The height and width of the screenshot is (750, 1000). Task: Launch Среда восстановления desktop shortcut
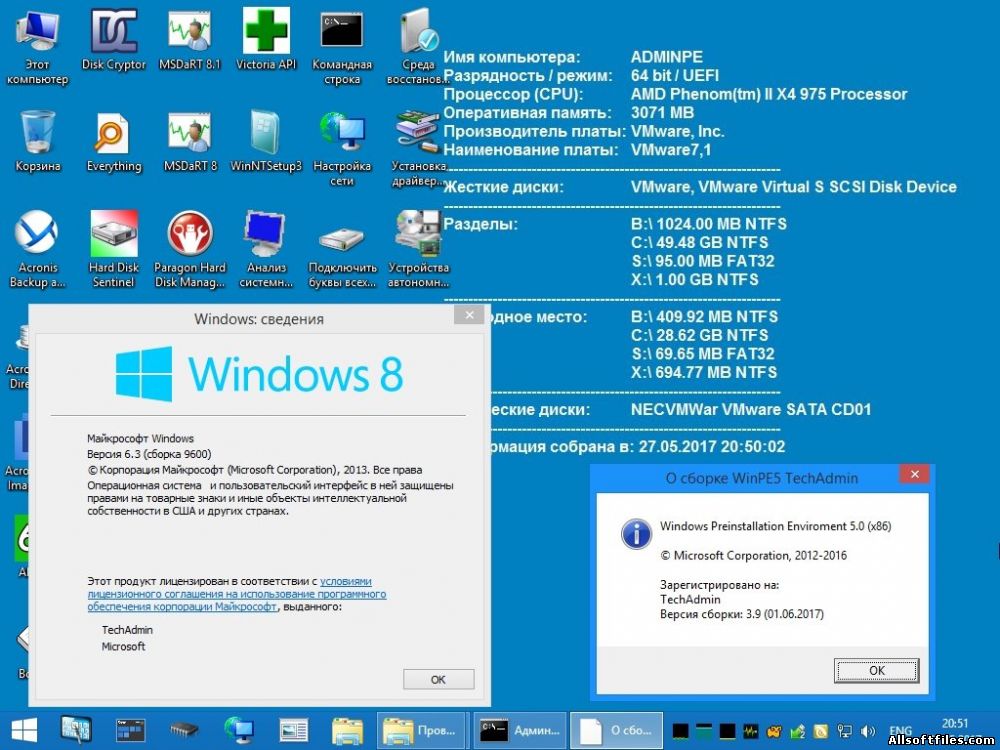418,48
